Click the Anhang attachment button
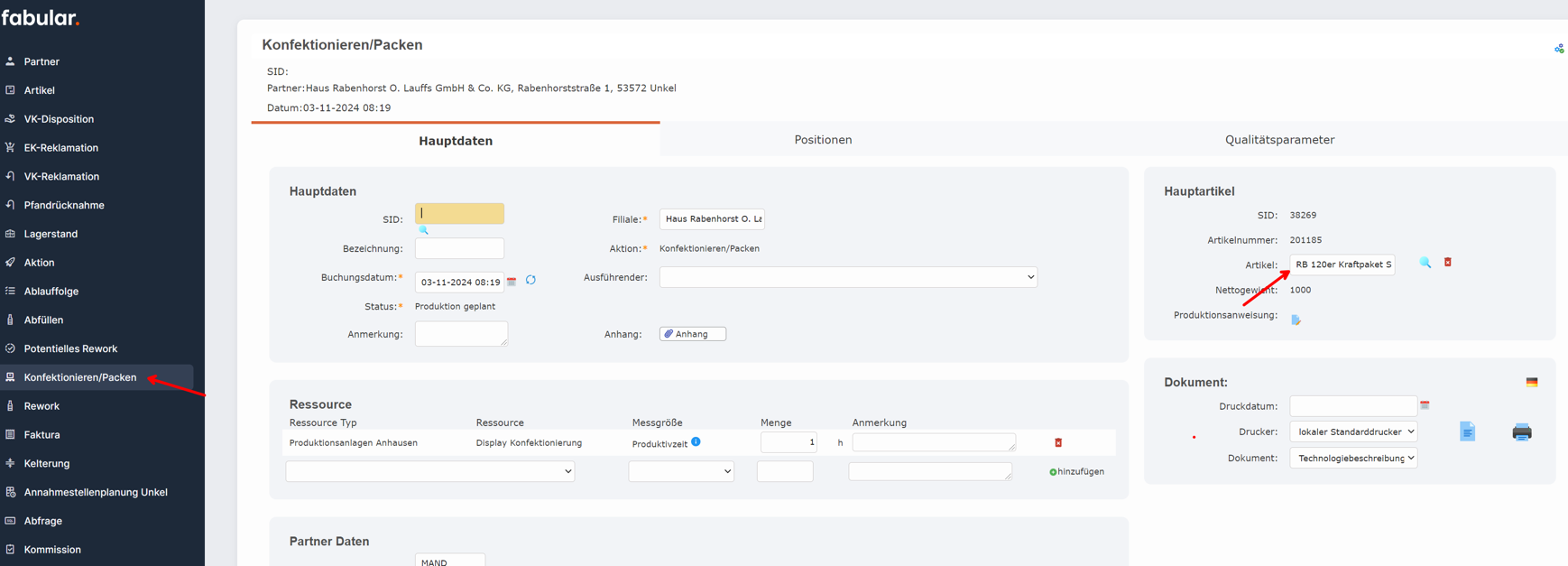The height and width of the screenshot is (566, 1568). pos(692,334)
